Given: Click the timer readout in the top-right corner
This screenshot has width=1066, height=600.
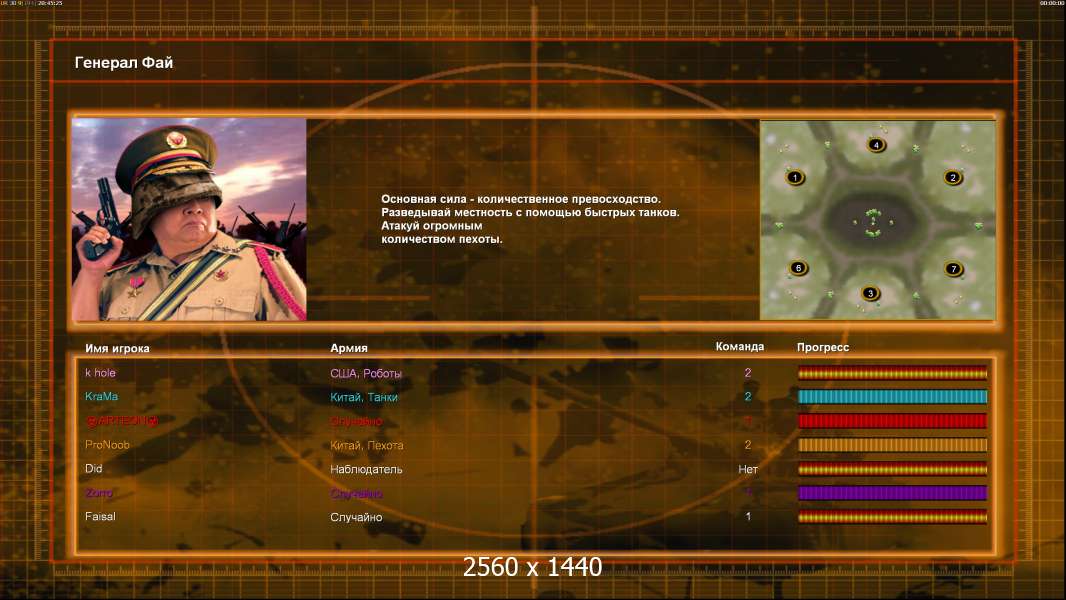Looking at the screenshot, I should coord(1051,3).
